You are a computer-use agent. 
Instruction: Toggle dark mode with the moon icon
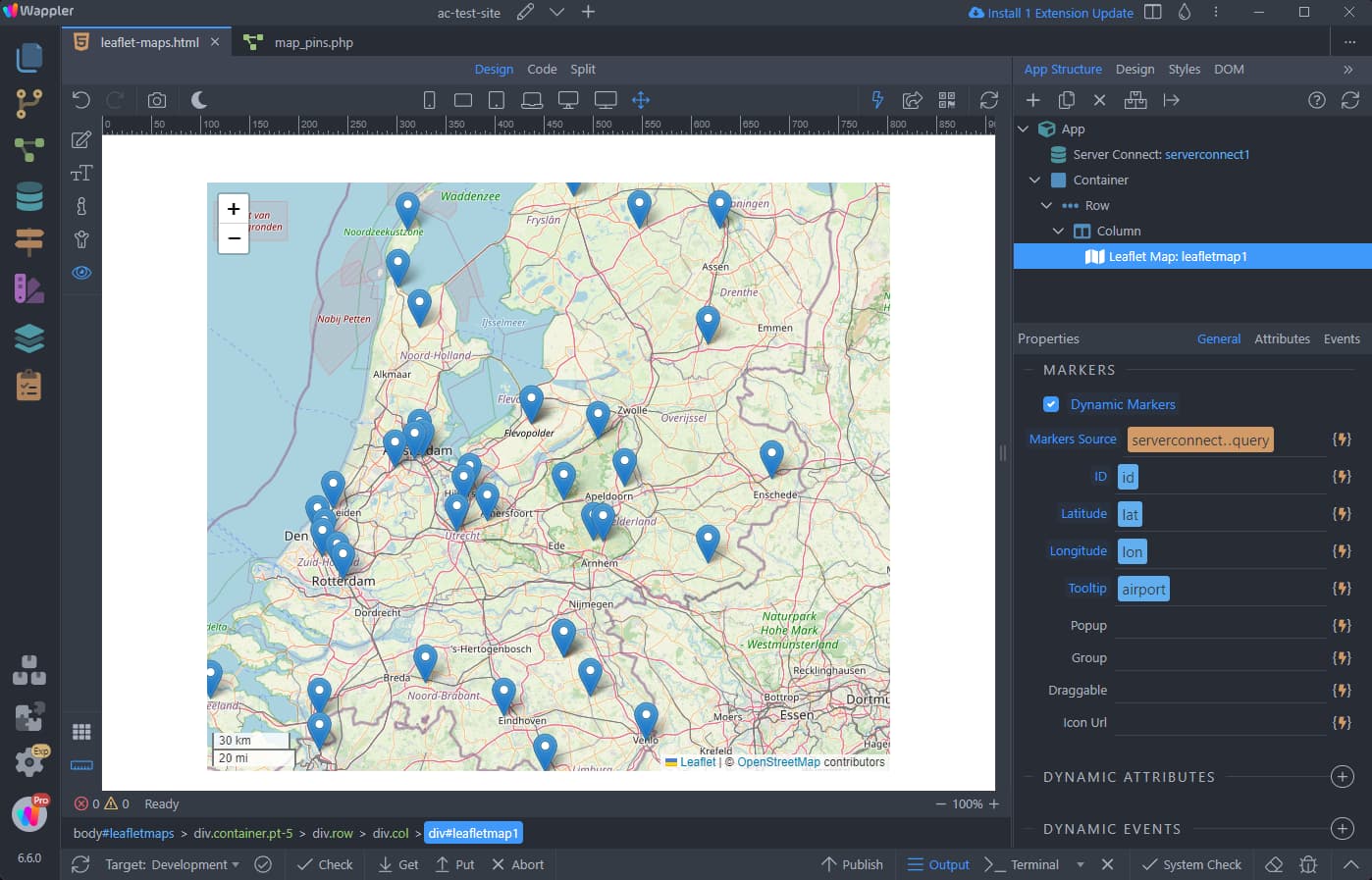(199, 99)
